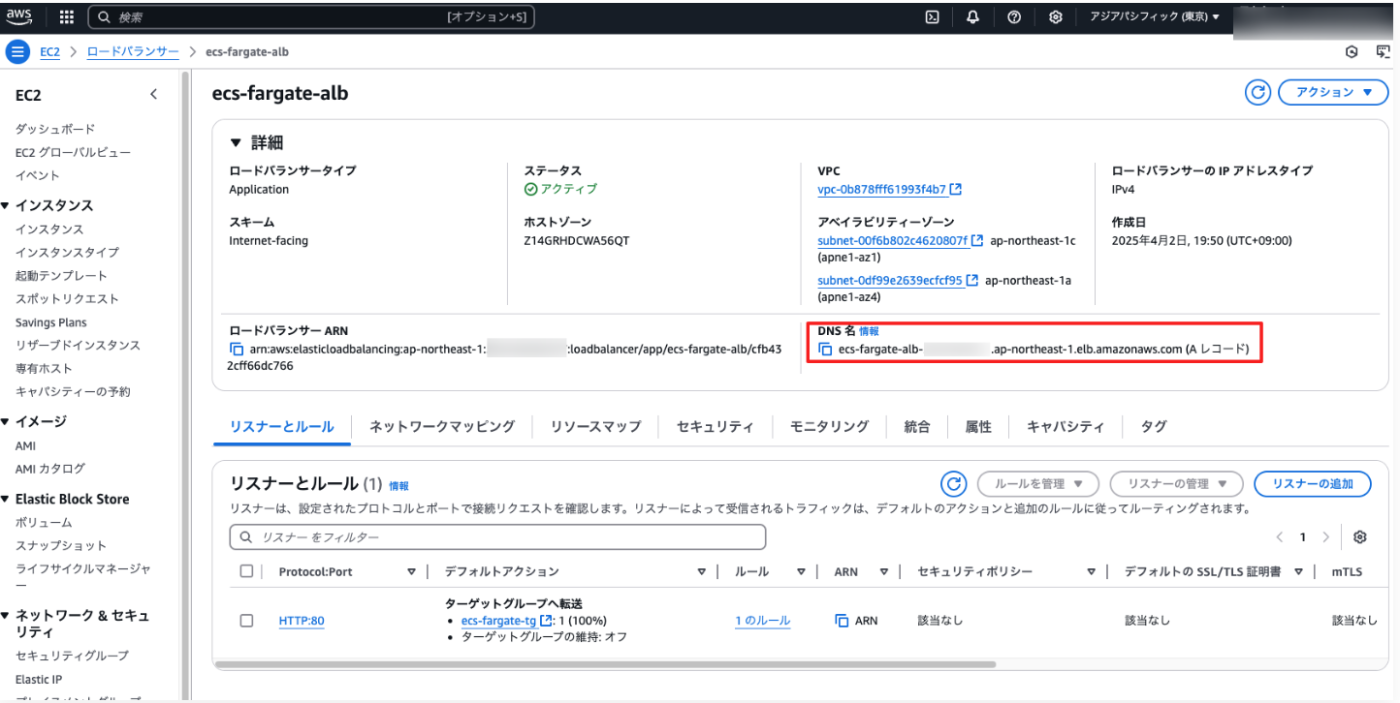Launch CloudShell from top bar icon
Viewport: 1400px width, 703px height.
(x=932, y=17)
